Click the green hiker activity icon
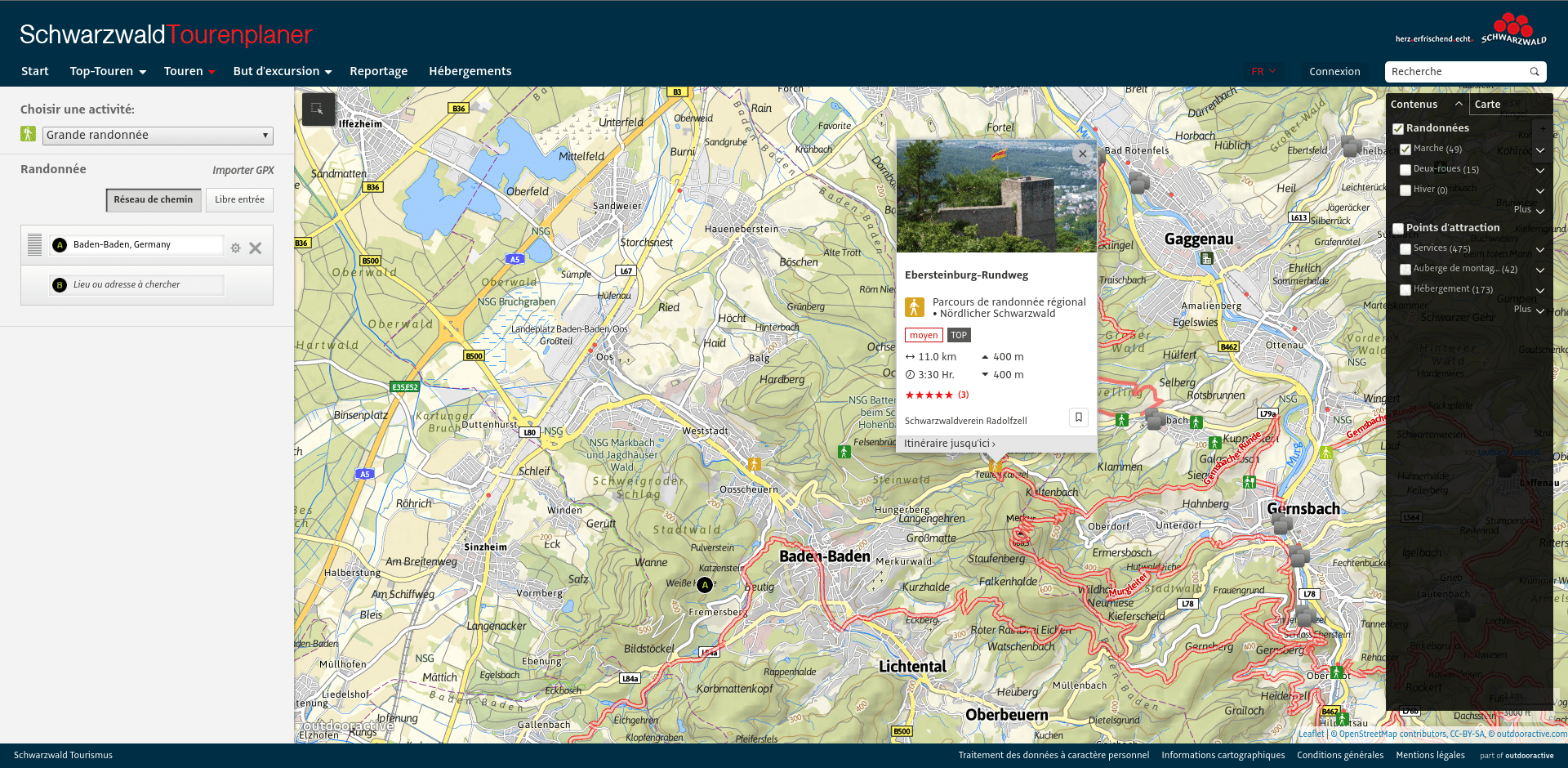The height and width of the screenshot is (768, 1568). 29,134
